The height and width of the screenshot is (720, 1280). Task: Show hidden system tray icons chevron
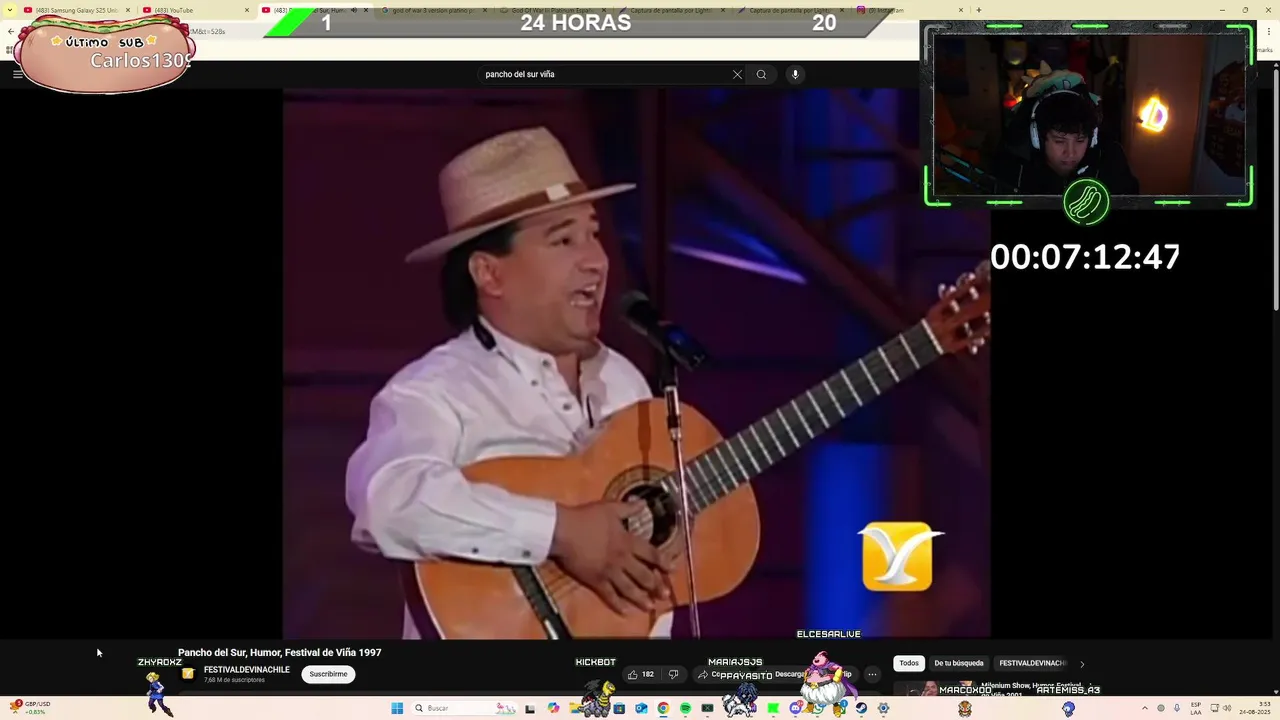(x=1145, y=708)
